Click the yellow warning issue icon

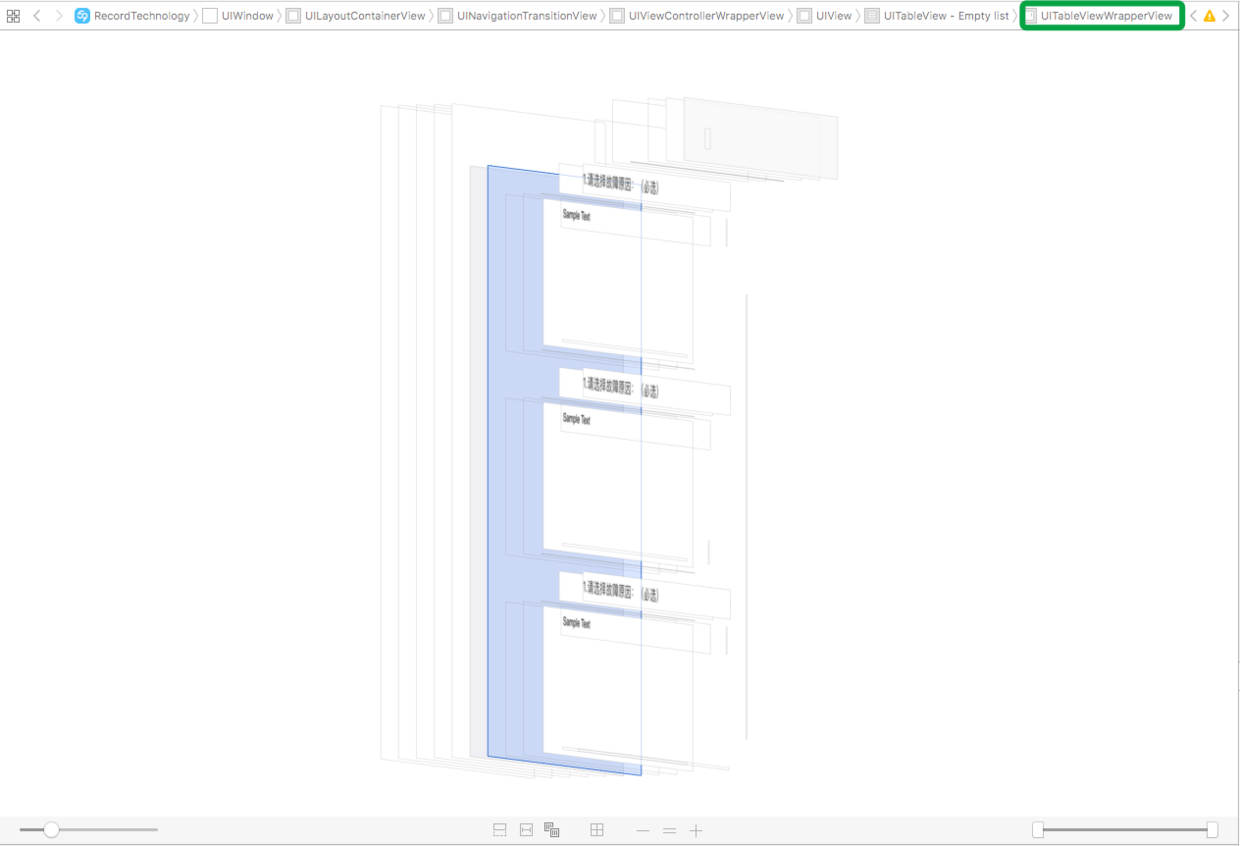1209,16
